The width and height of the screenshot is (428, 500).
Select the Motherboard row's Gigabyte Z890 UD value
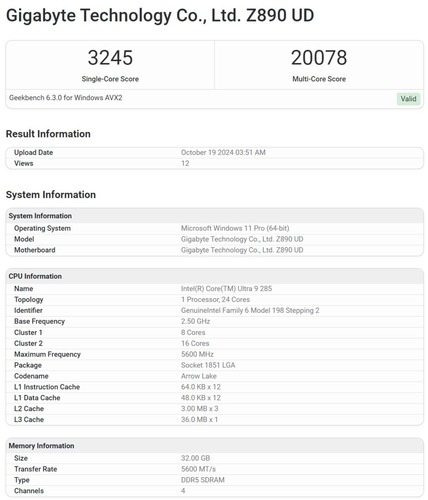pyautogui.click(x=242, y=250)
